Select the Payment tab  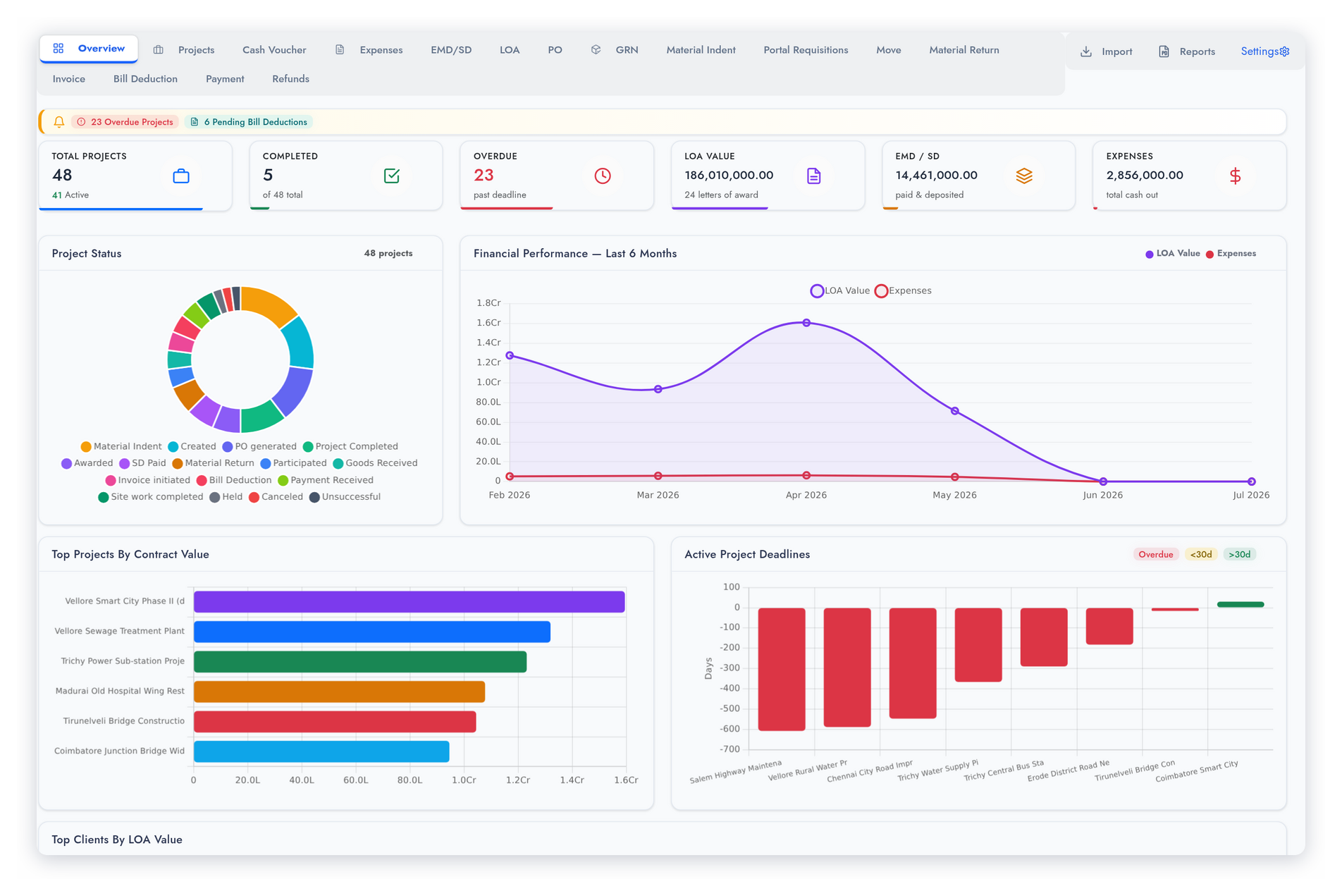[x=225, y=79]
